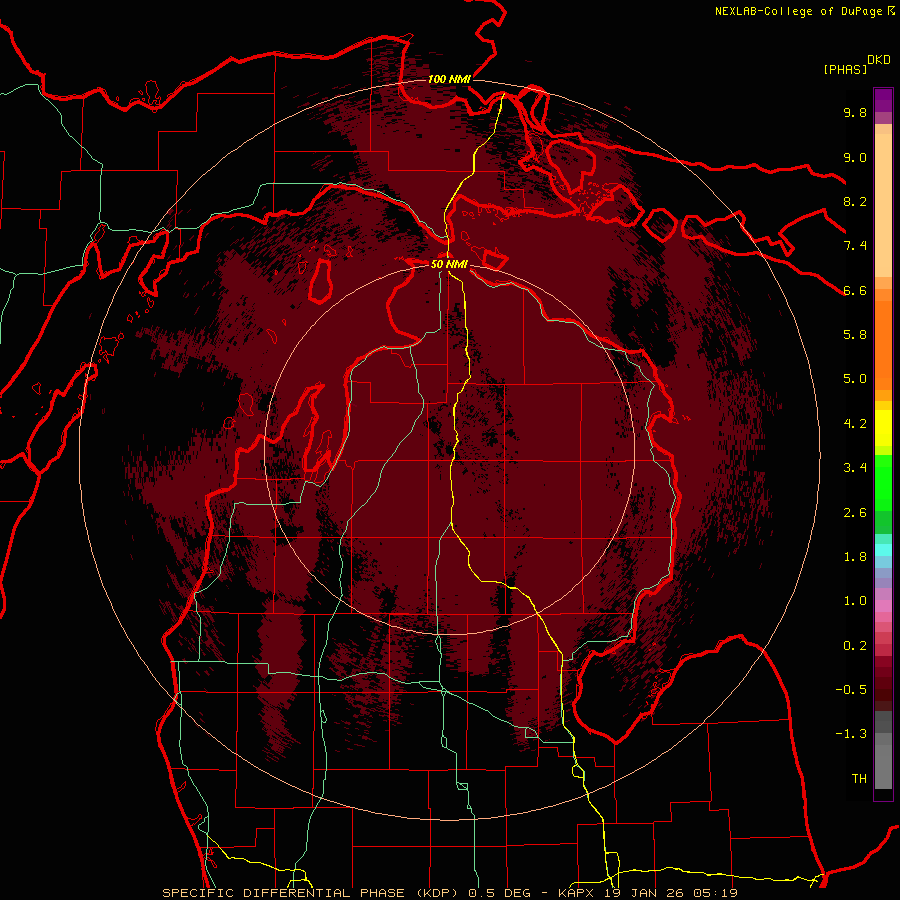The image size is (900, 900).
Task: Click the 7.4 value on color scale
Action: point(855,246)
